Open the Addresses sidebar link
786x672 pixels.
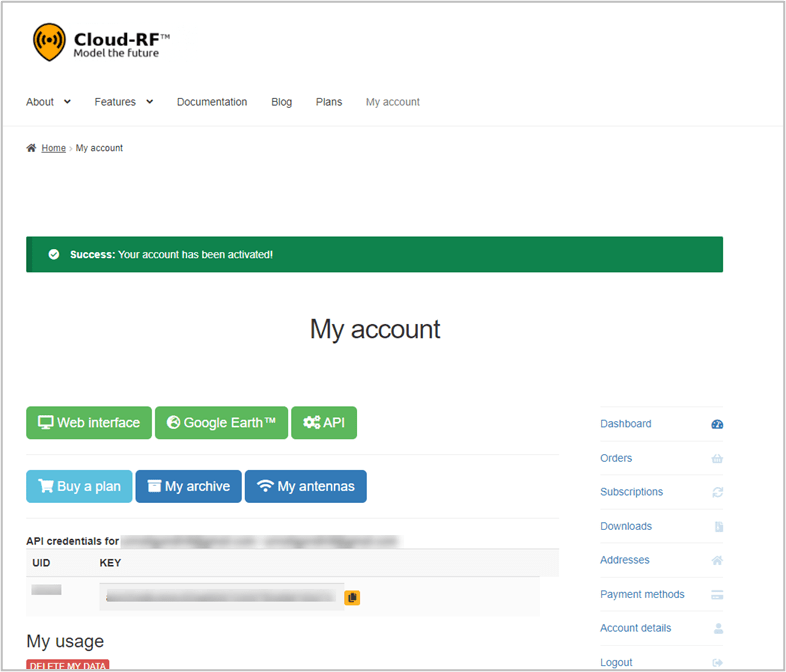625,560
